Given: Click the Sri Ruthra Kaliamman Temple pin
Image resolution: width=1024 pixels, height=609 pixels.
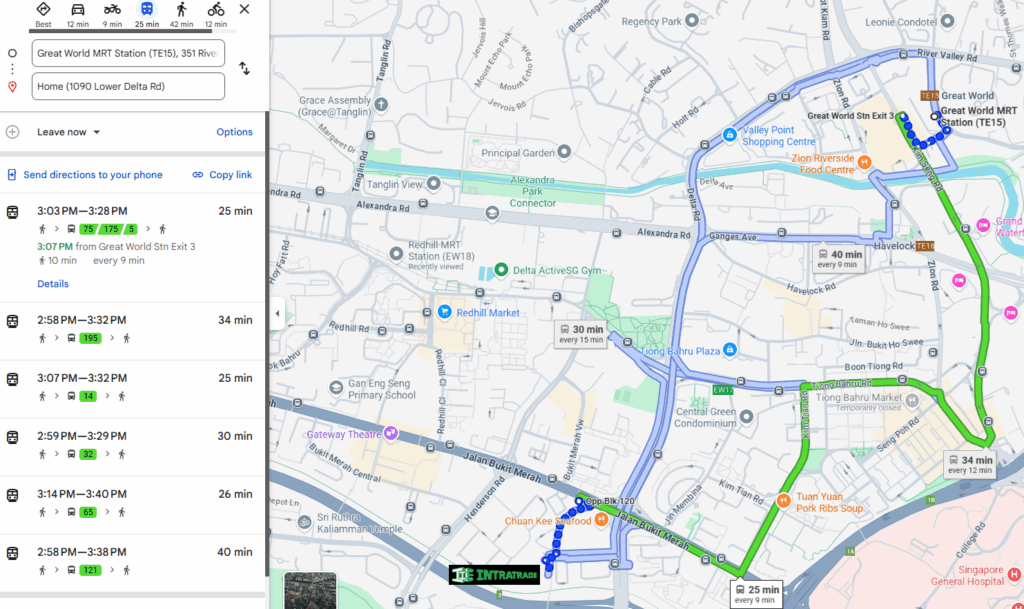Looking at the screenshot, I should pos(304,522).
